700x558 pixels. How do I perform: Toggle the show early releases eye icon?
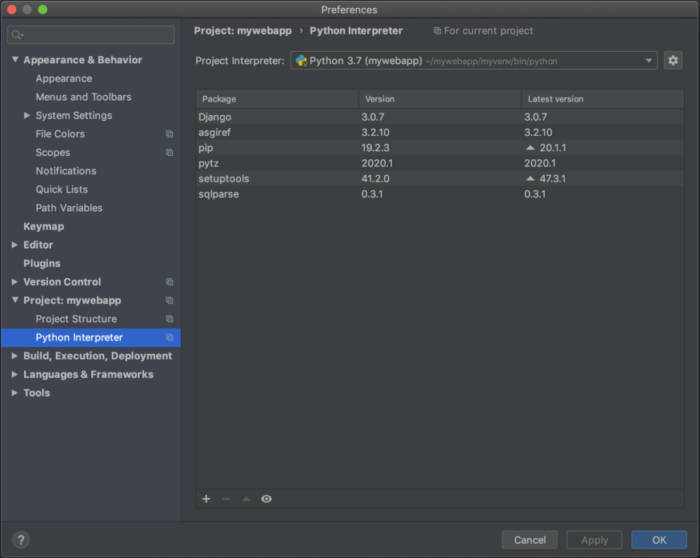point(266,499)
